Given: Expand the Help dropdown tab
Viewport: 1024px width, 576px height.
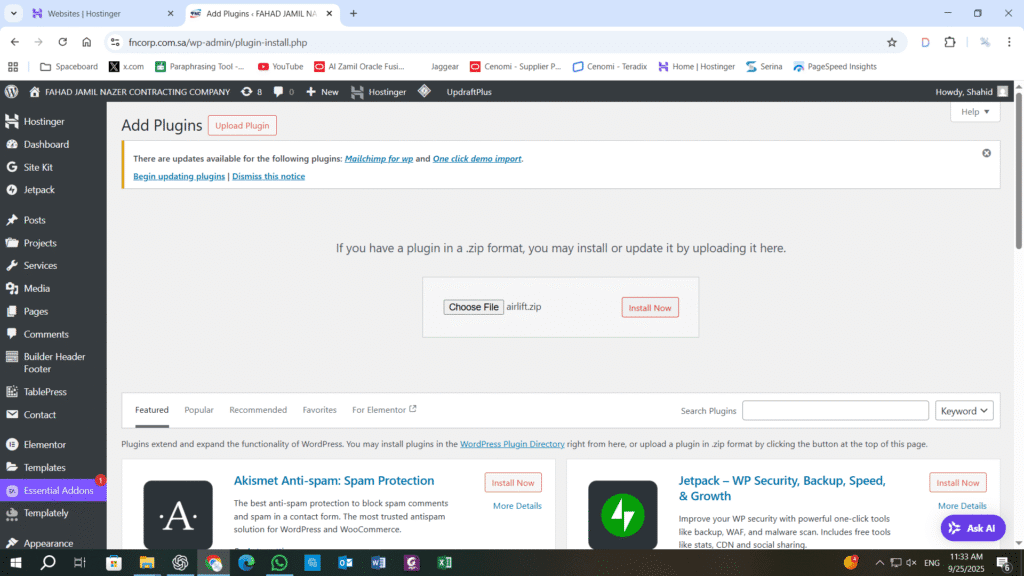Looking at the screenshot, I should [975, 112].
